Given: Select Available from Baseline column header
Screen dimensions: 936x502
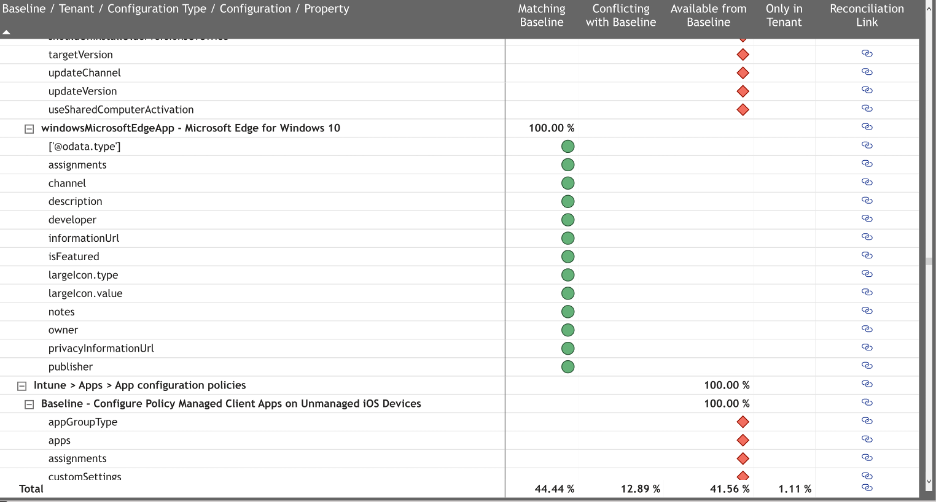Looking at the screenshot, I should [x=708, y=15].
